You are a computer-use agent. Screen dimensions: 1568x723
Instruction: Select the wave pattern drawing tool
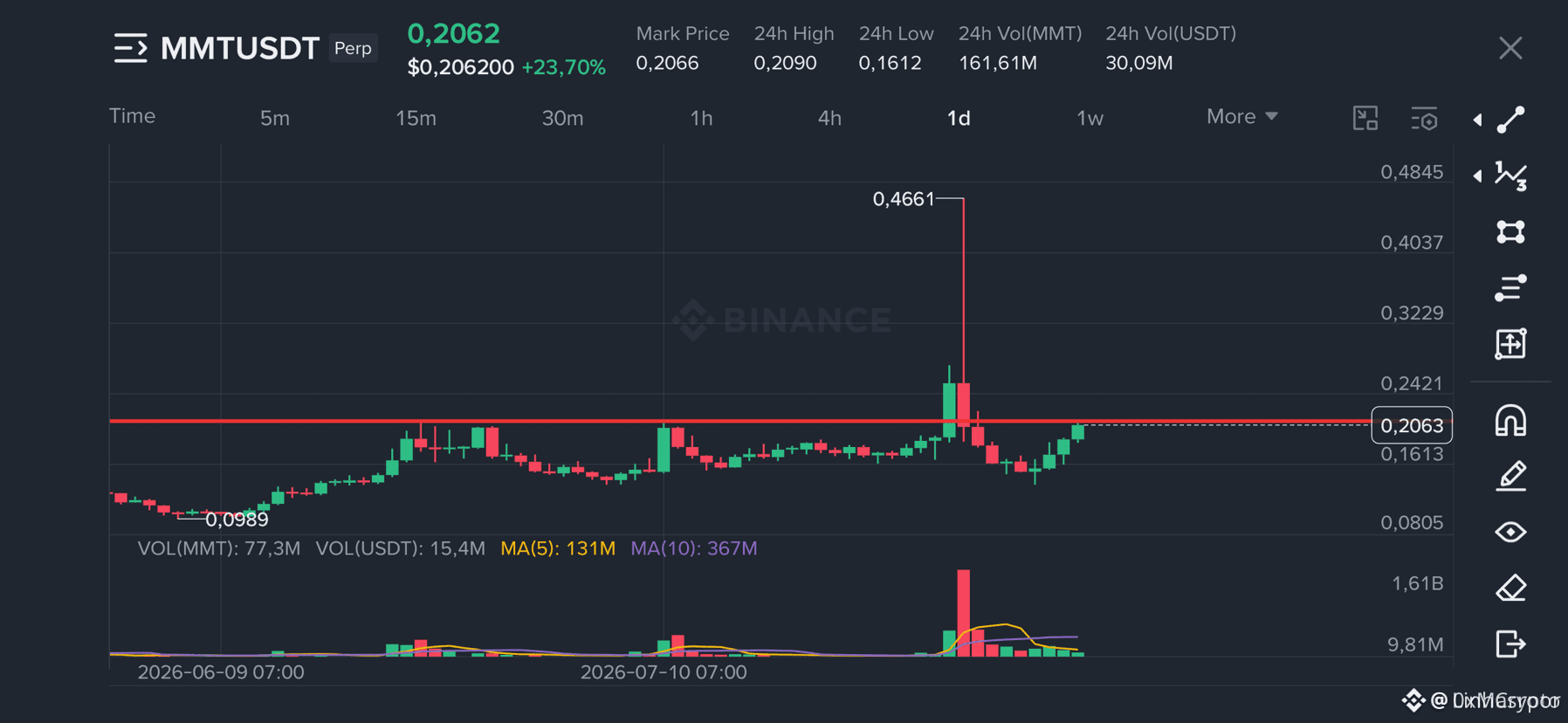tap(1511, 176)
